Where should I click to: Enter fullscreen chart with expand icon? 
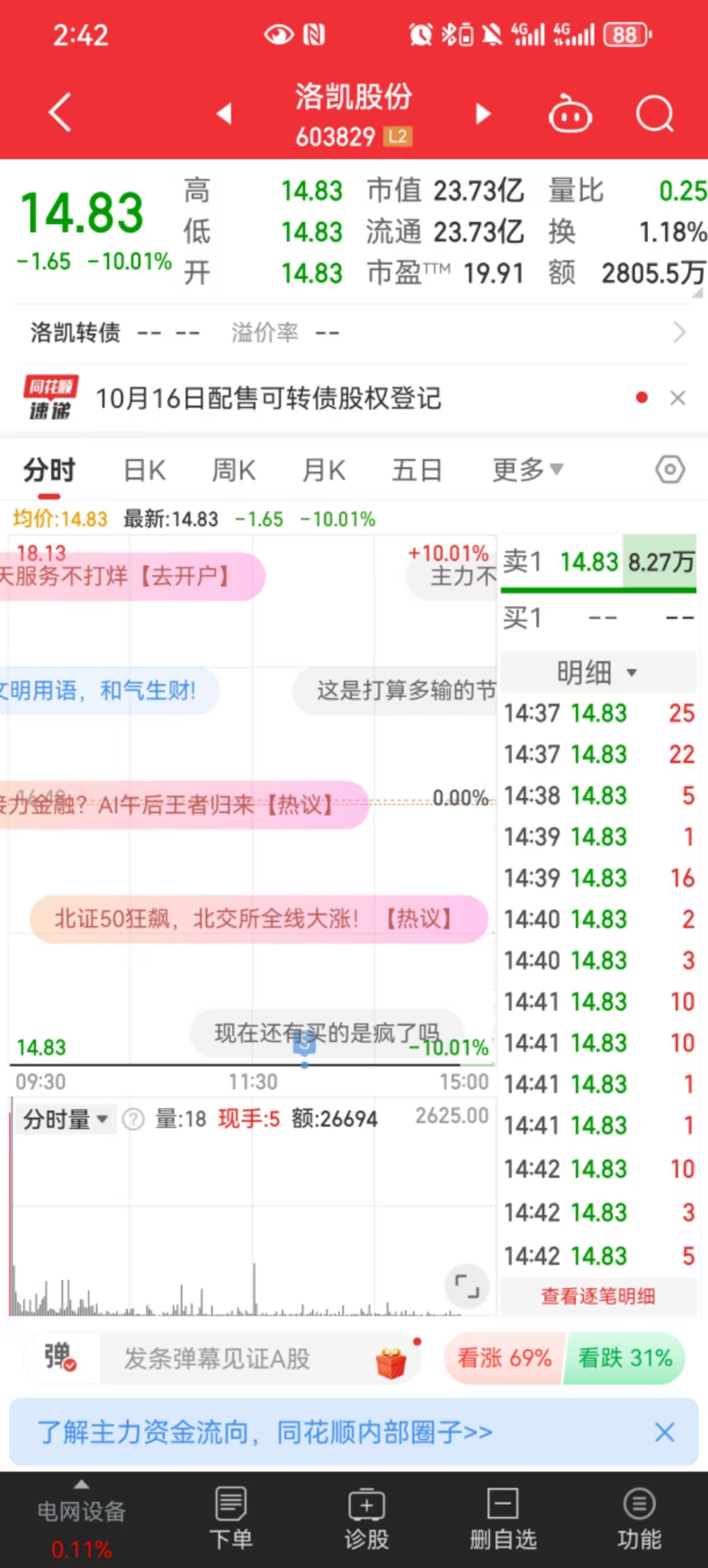467,1286
